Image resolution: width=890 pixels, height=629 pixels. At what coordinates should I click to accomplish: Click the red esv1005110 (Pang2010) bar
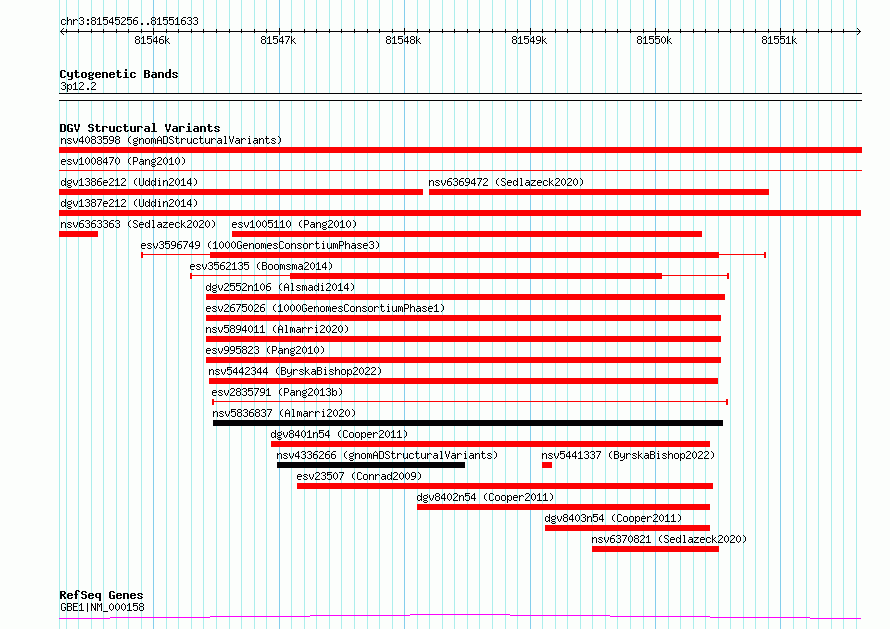pyautogui.click(x=467, y=234)
